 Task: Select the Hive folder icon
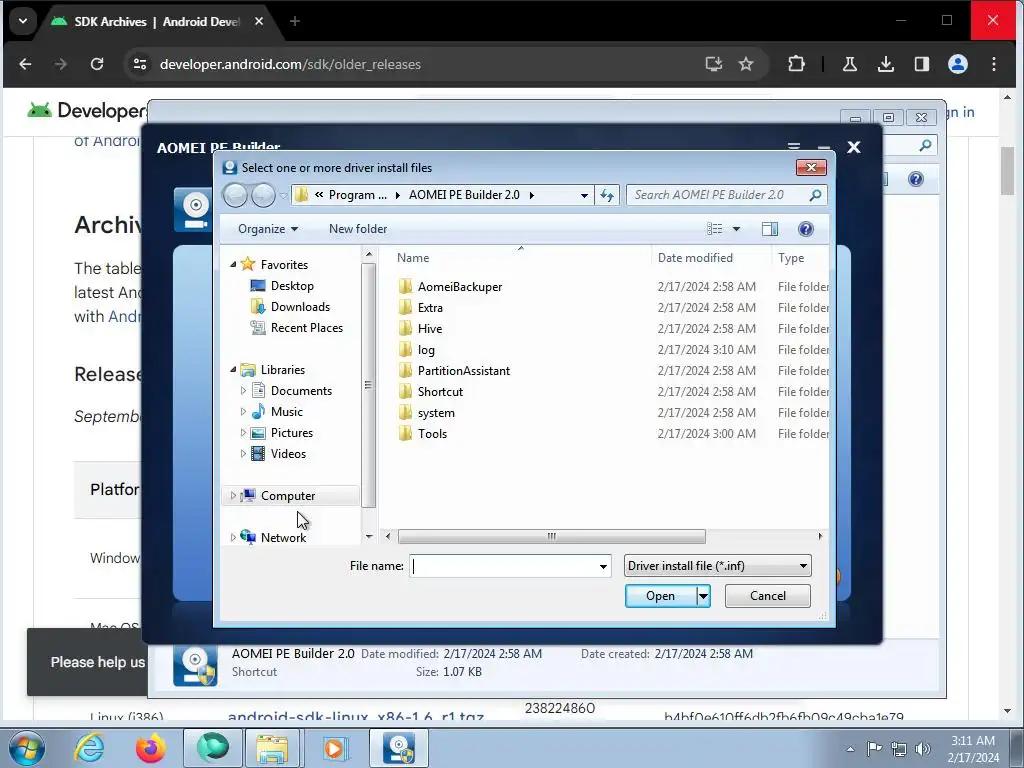coord(406,328)
